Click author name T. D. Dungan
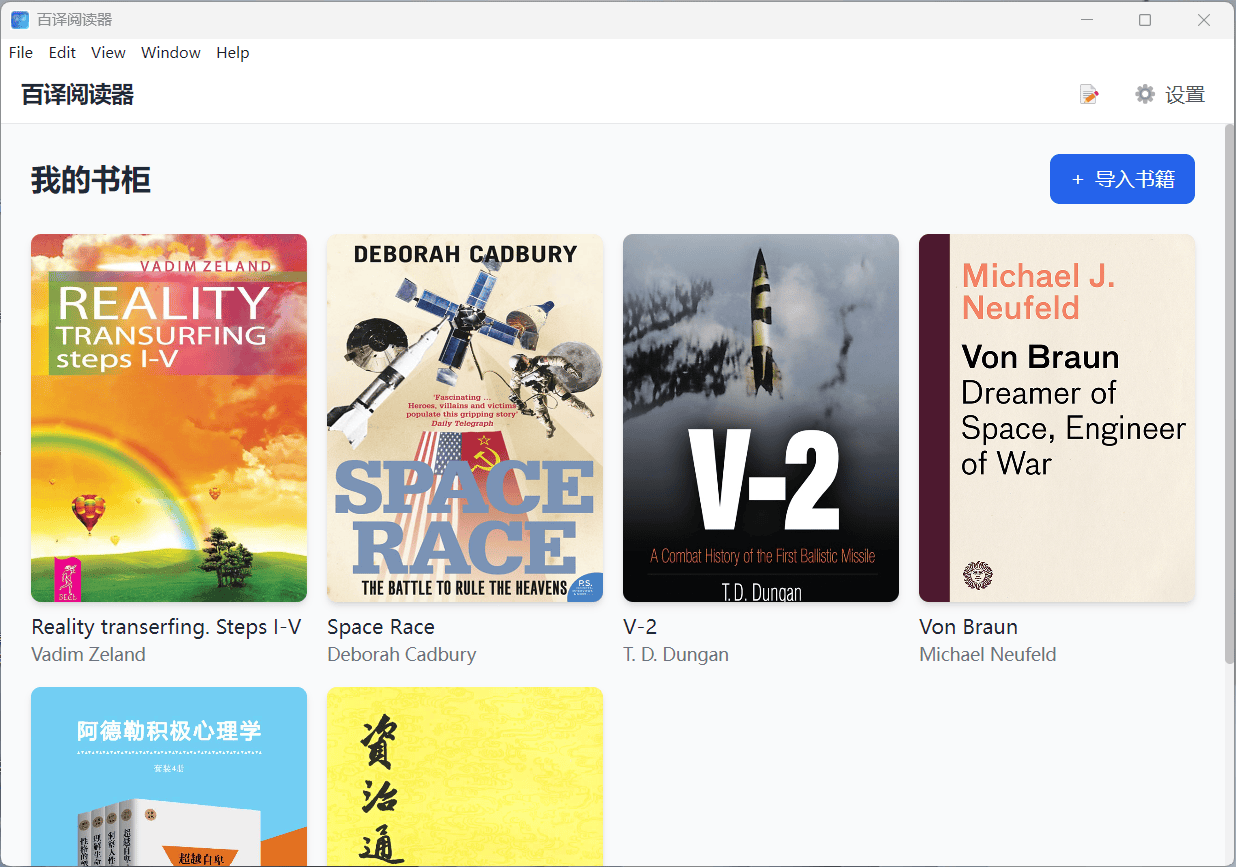This screenshot has height=867, width=1236. (676, 654)
